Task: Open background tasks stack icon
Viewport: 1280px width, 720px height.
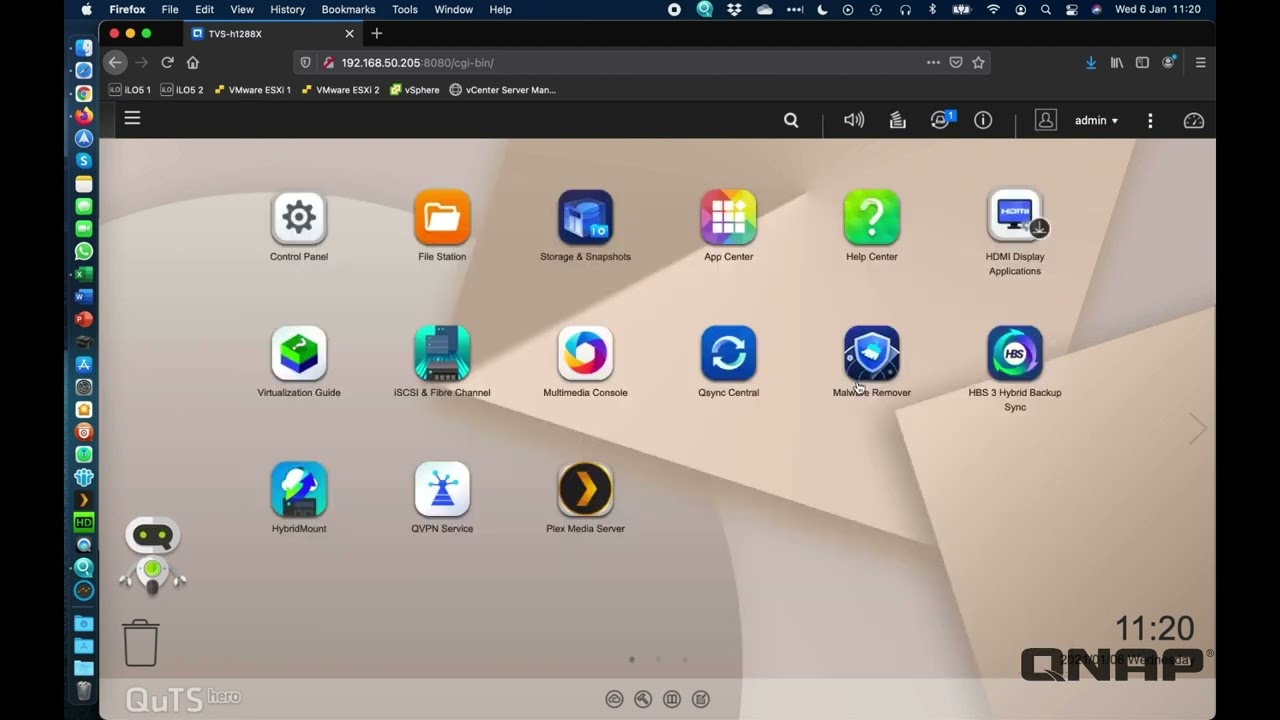Action: [897, 120]
